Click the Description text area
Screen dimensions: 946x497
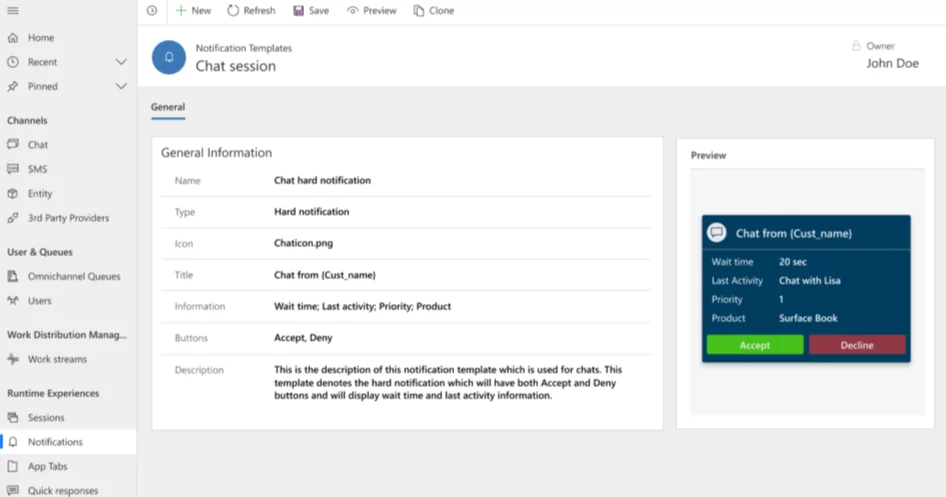[448, 382]
